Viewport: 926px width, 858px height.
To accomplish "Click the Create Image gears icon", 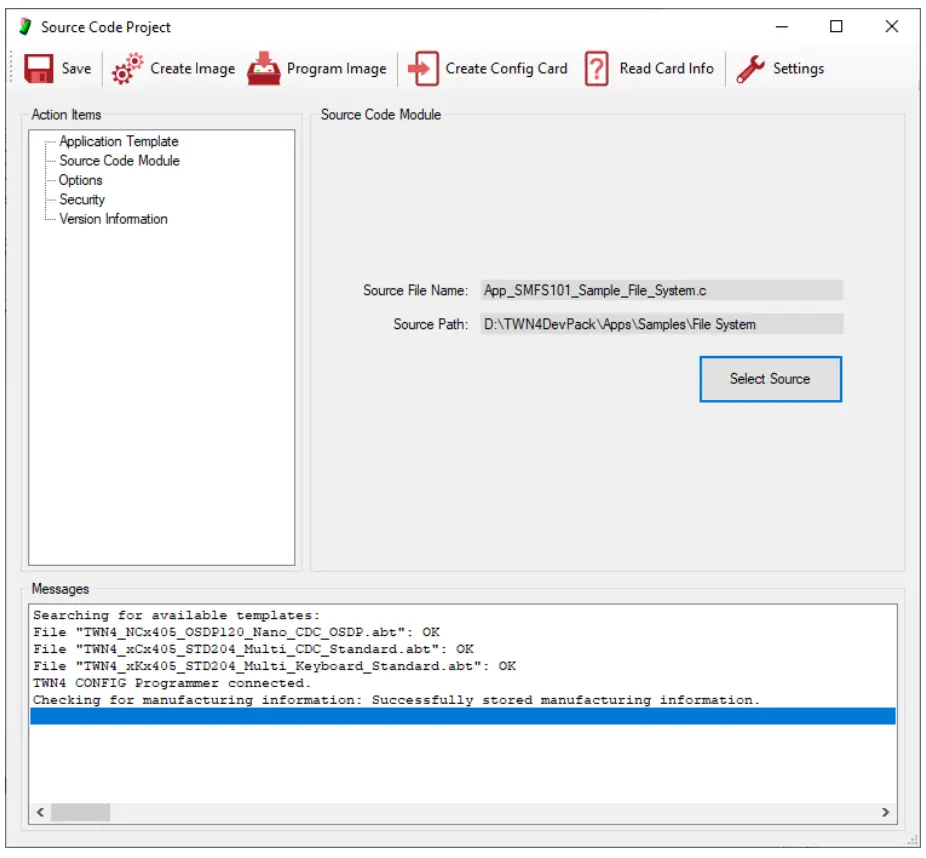I will [127, 69].
